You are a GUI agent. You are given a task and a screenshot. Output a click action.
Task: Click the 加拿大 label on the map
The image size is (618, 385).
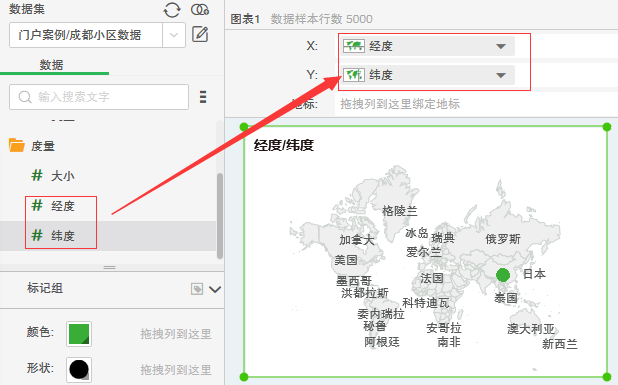click(x=357, y=240)
